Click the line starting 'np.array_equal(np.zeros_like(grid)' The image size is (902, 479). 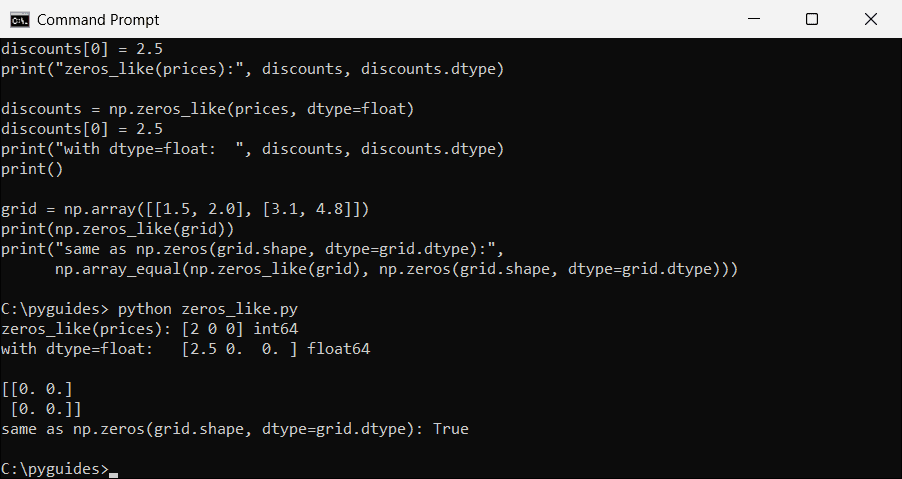[396, 269]
